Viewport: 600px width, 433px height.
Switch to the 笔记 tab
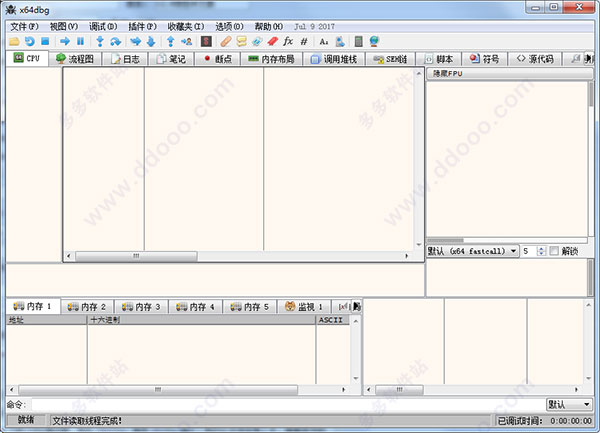point(171,59)
